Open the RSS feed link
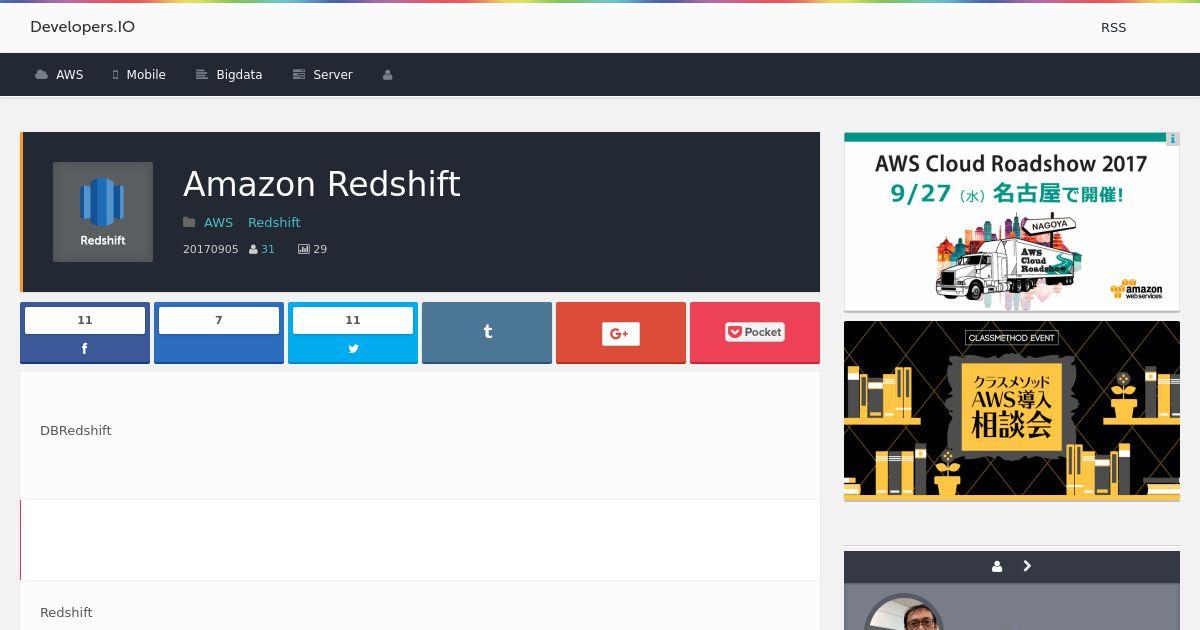The height and width of the screenshot is (630, 1200). pos(1113,28)
